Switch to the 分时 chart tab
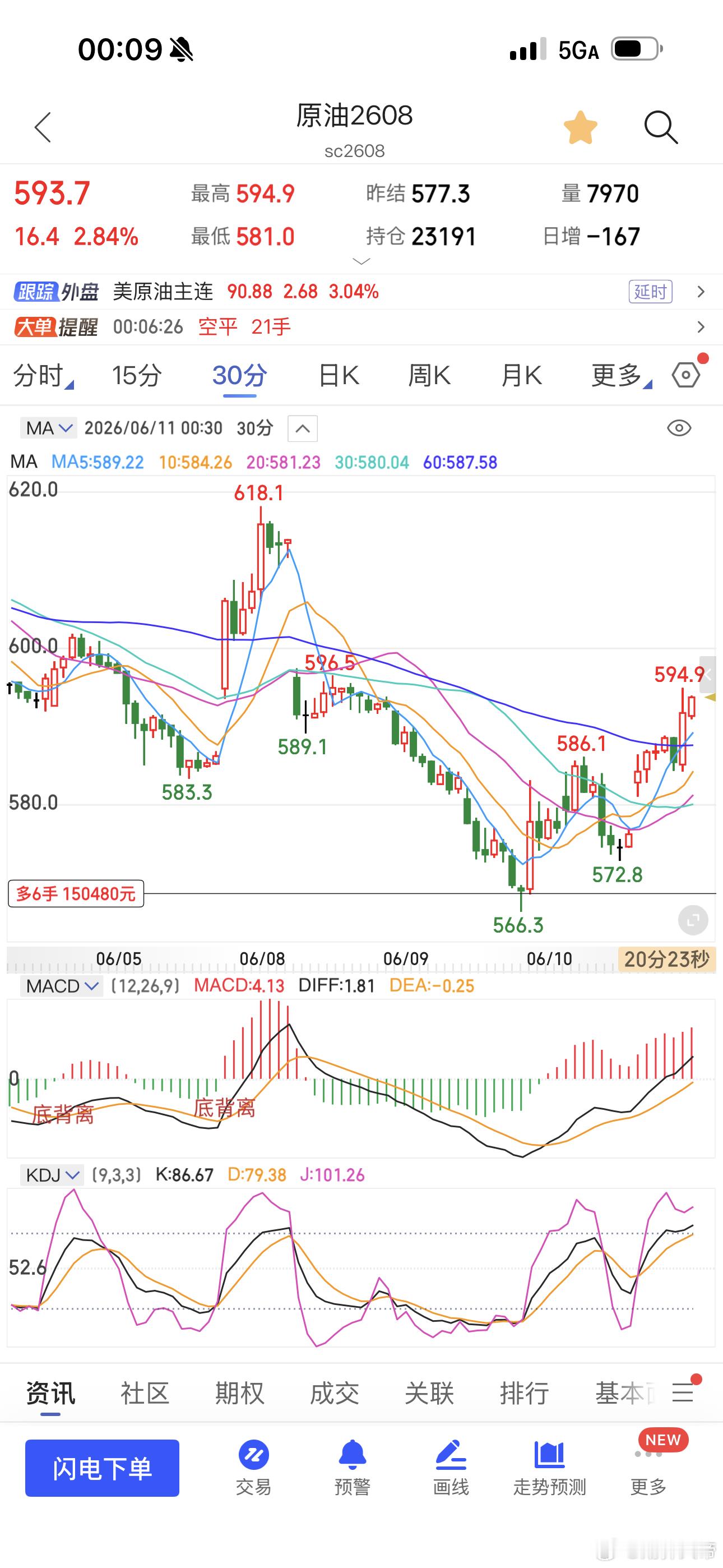 point(43,376)
